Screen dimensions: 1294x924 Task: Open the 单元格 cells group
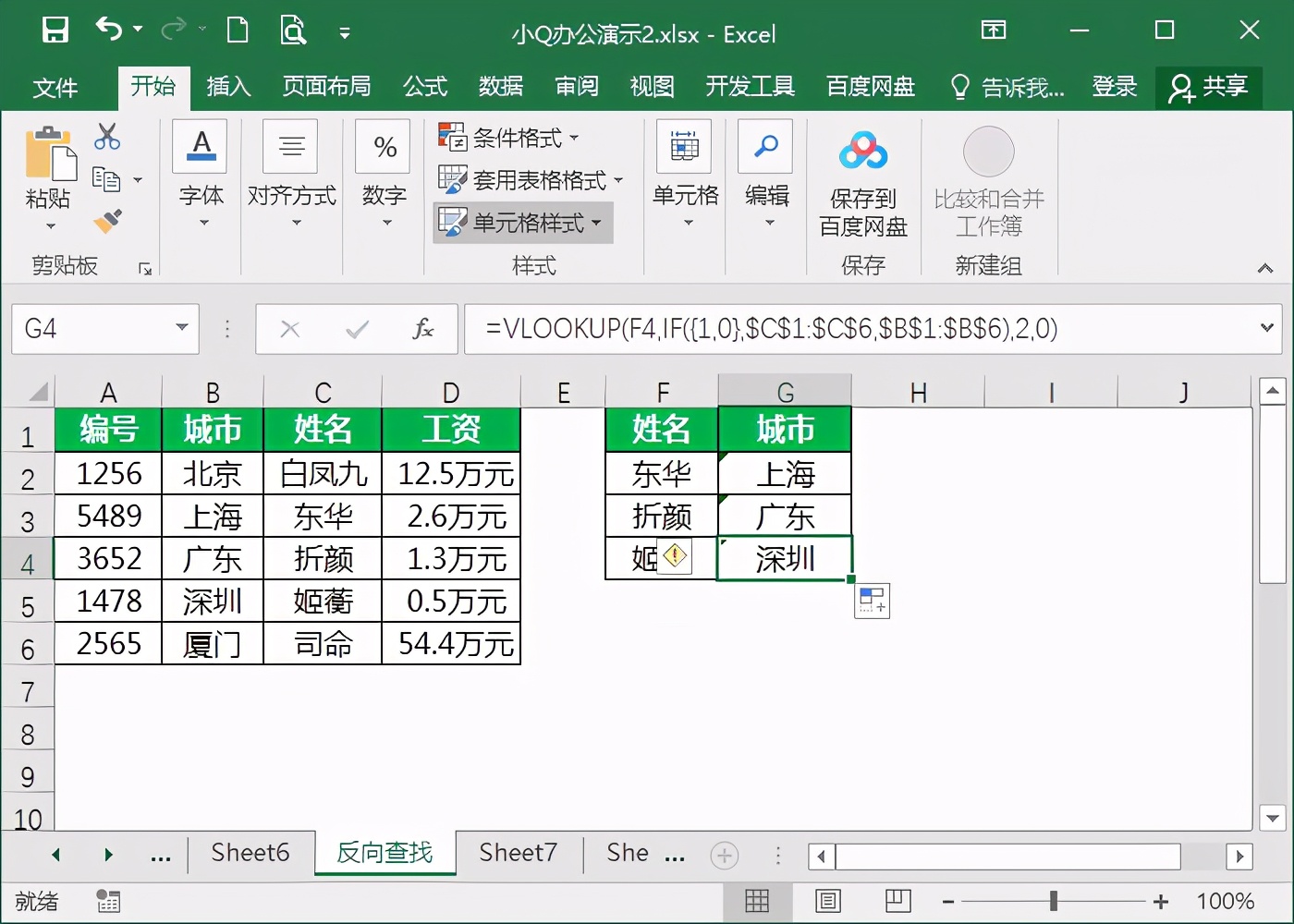coord(685,176)
